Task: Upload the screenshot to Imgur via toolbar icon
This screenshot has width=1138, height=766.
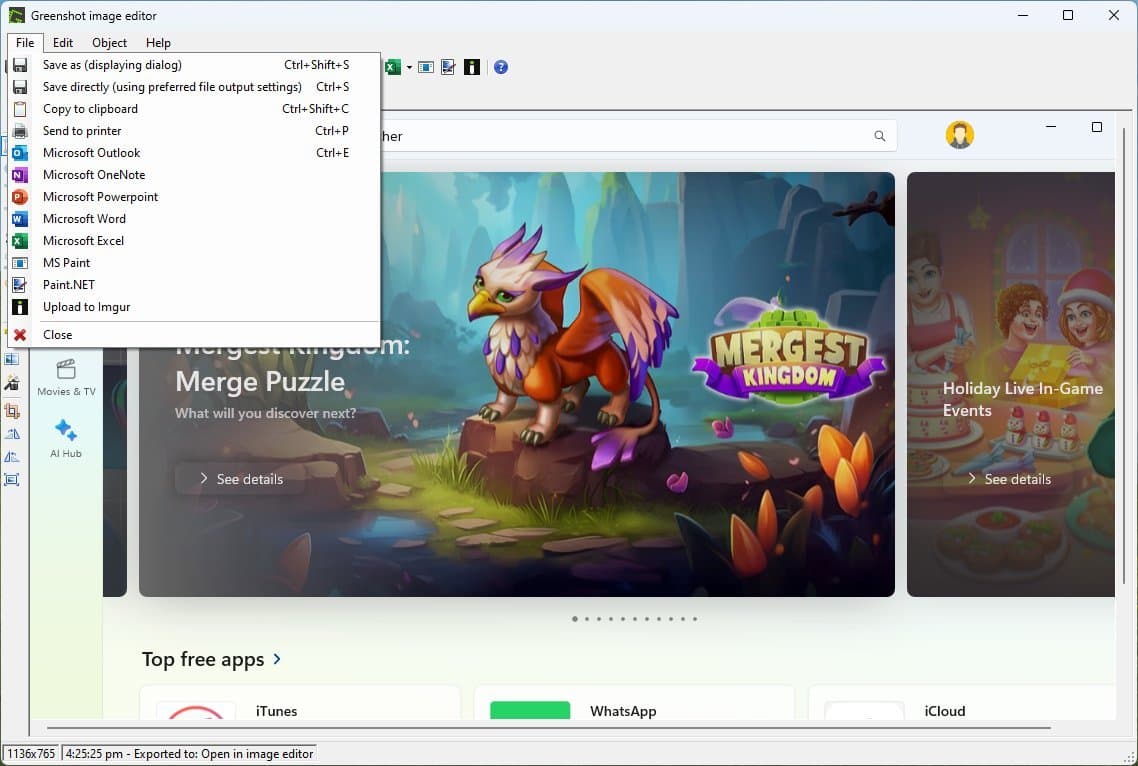Action: pyautogui.click(x=471, y=67)
